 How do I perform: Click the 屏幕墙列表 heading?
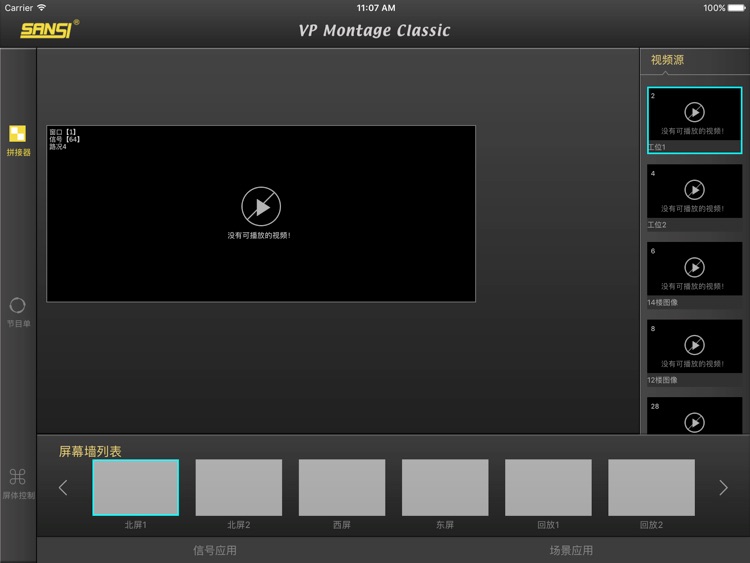click(90, 451)
